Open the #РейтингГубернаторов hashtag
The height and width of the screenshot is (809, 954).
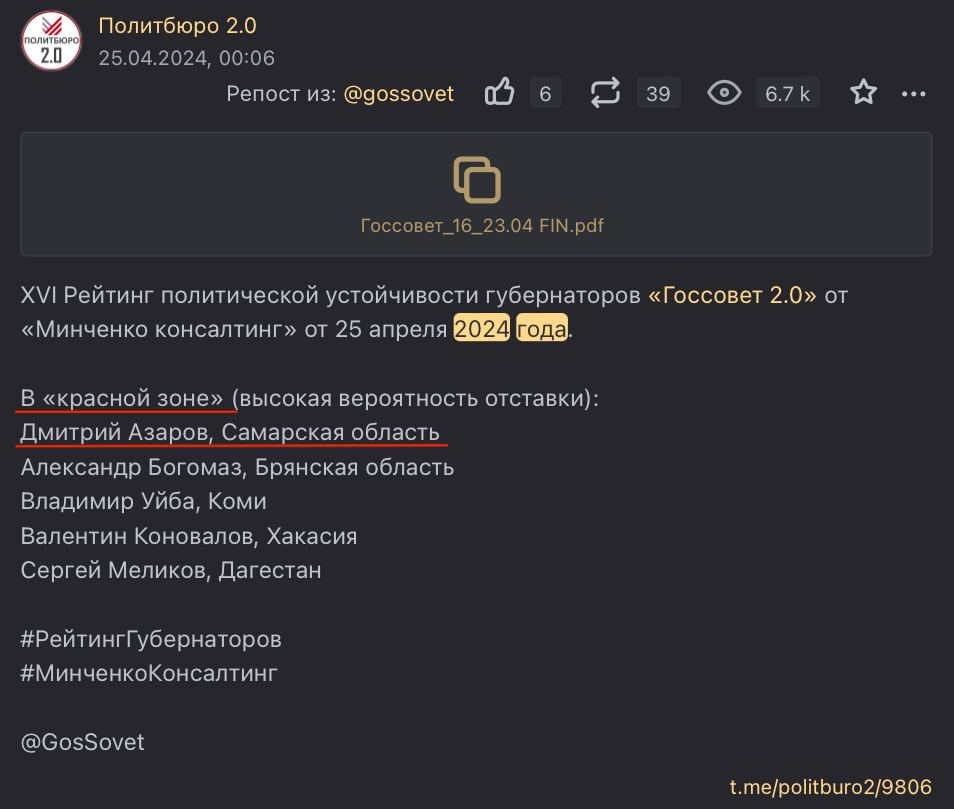point(151,639)
